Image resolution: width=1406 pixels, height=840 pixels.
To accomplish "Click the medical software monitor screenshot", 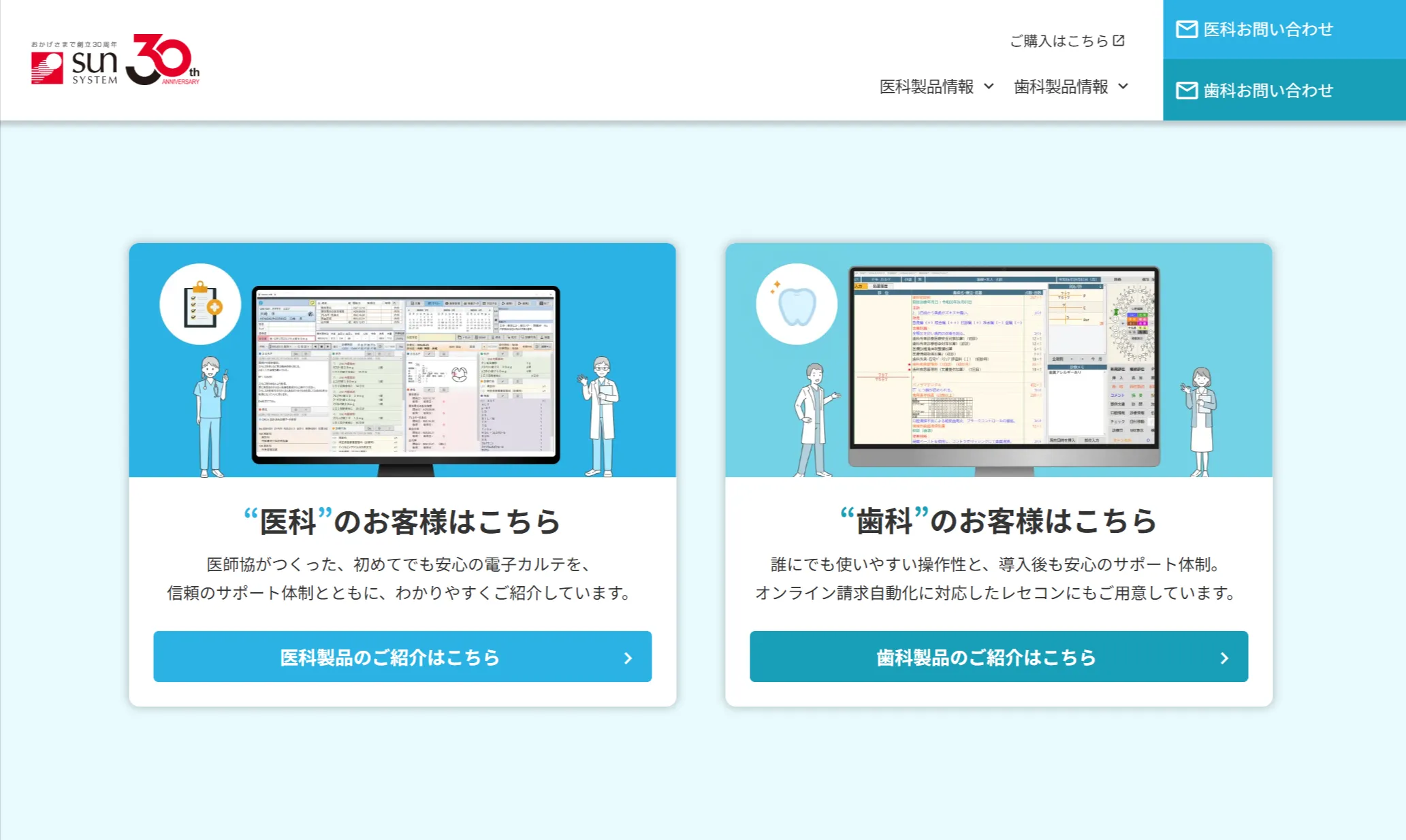I will [406, 374].
